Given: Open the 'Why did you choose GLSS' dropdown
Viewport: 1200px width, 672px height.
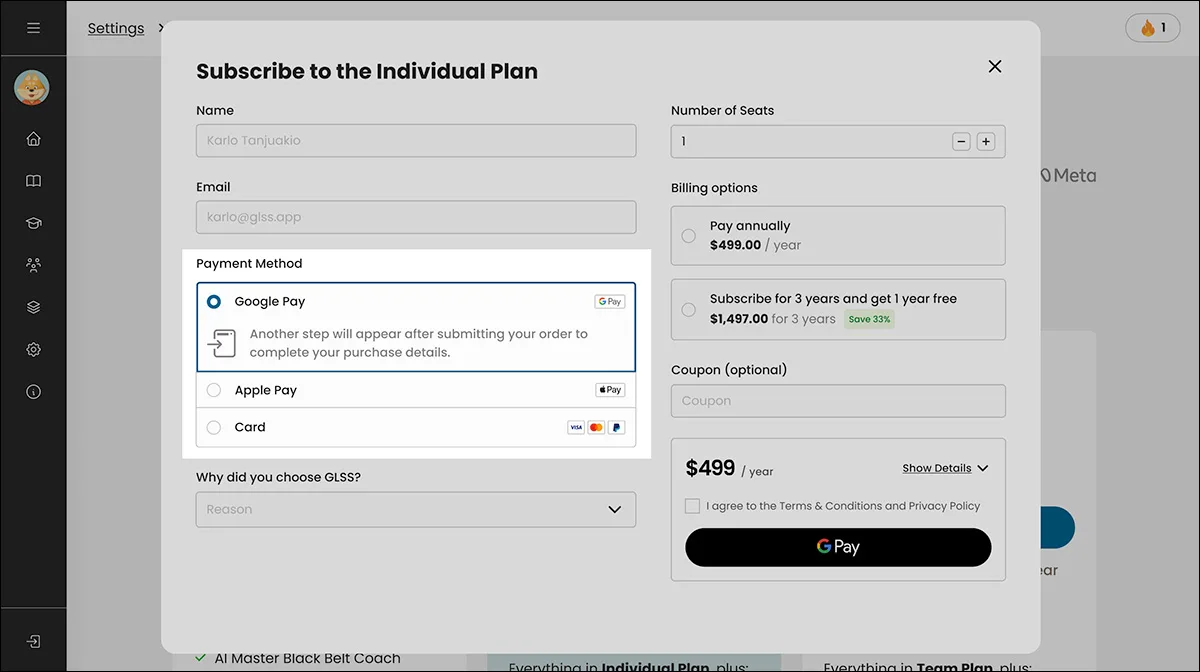Looking at the screenshot, I should coord(416,509).
